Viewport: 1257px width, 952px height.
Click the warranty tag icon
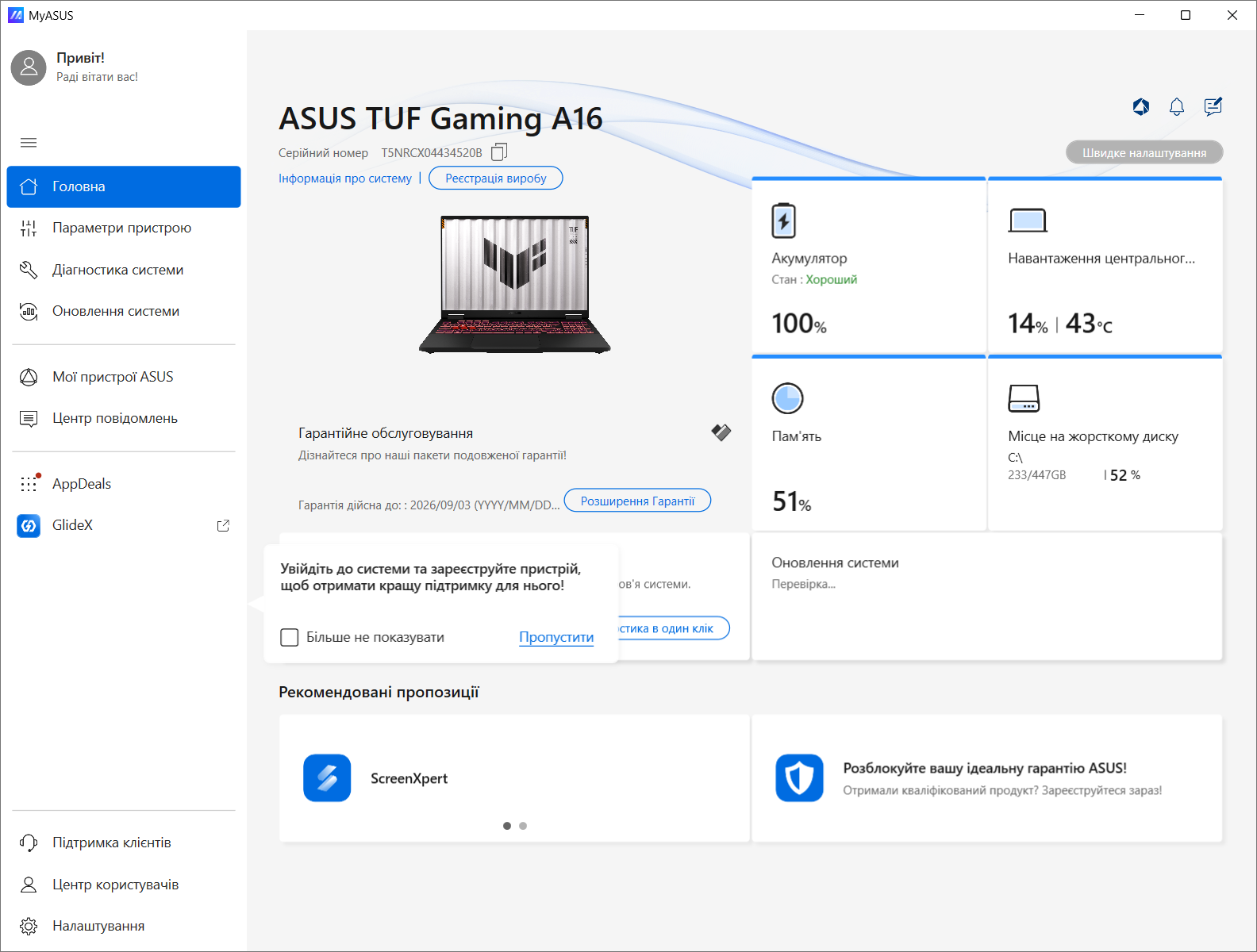pyautogui.click(x=721, y=432)
